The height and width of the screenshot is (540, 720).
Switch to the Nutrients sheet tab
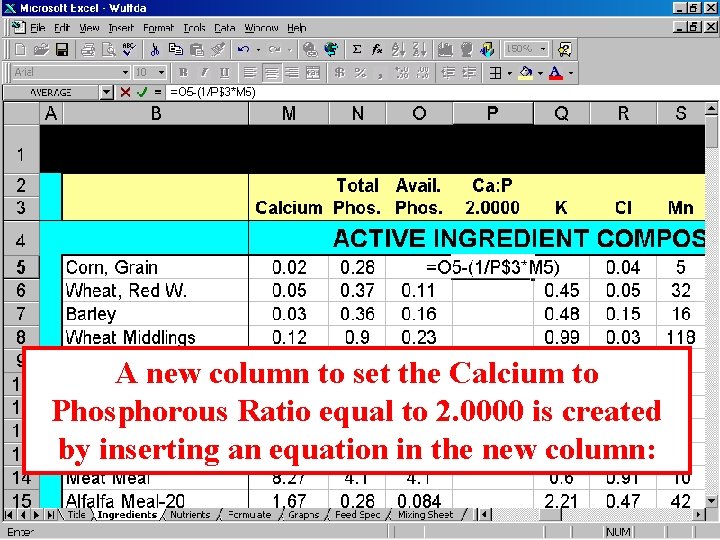190,515
